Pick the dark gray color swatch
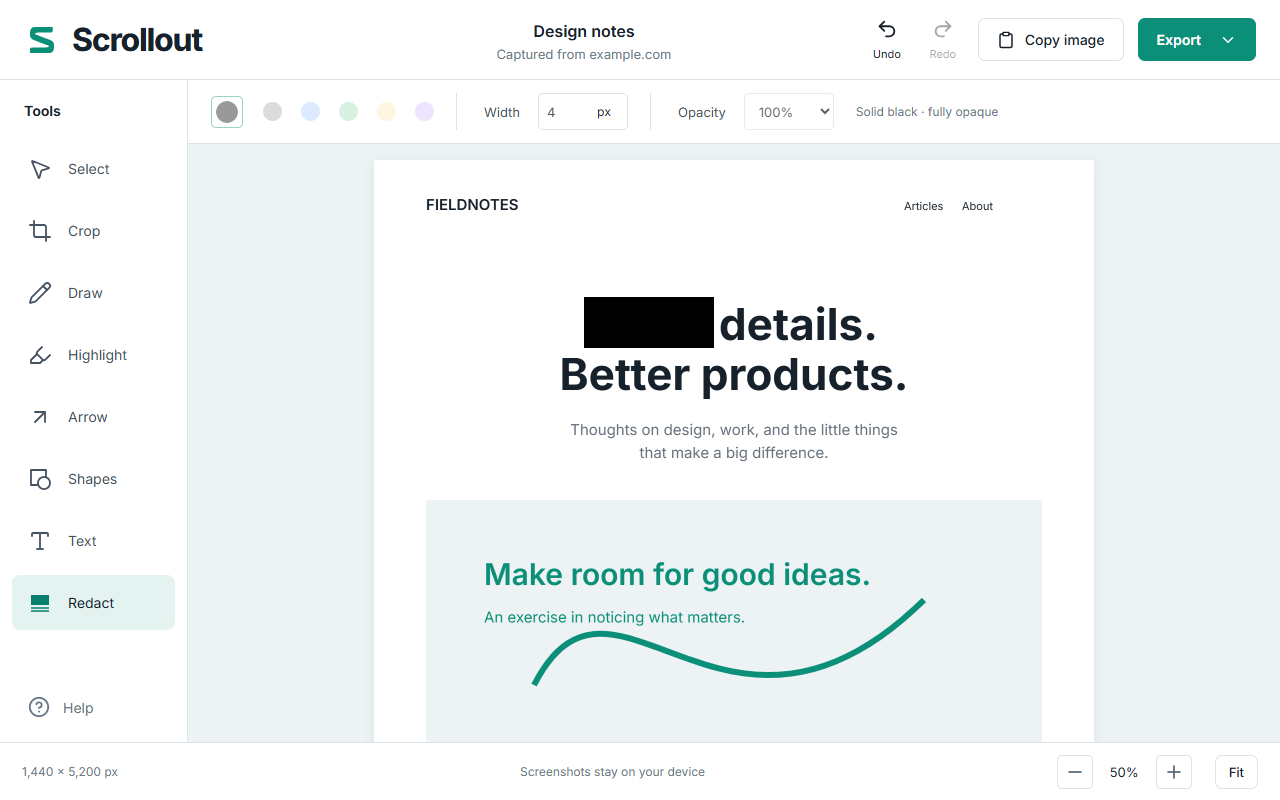 click(227, 112)
